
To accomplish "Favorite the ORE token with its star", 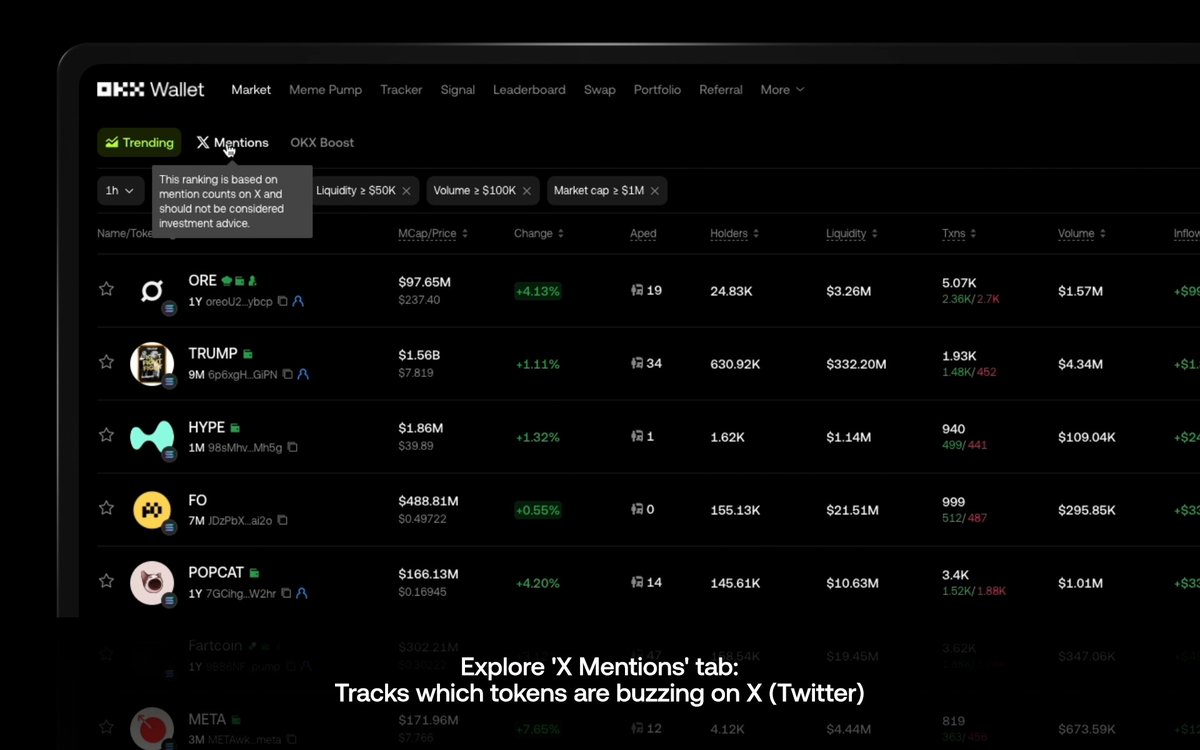I will 106,289.
